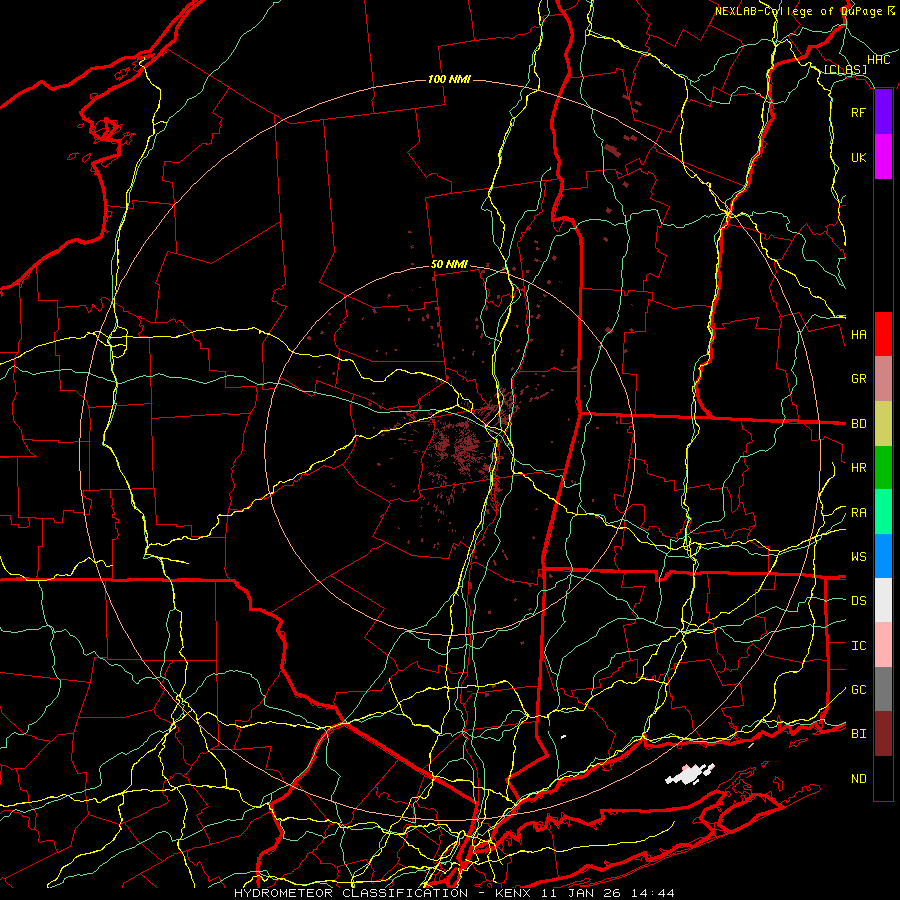Click the white DS legend swatch
The height and width of the screenshot is (900, 900).
(883, 600)
